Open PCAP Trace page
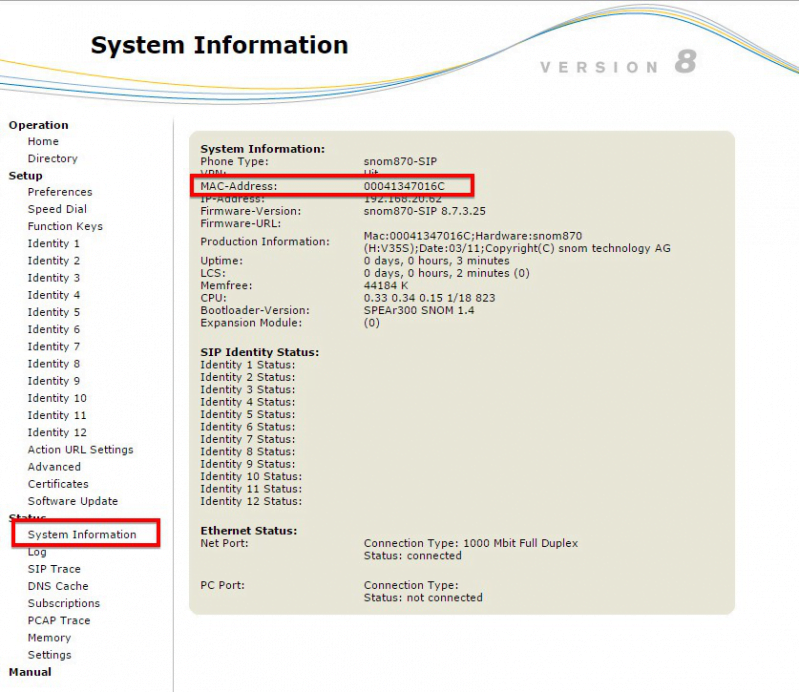 pyautogui.click(x=59, y=621)
